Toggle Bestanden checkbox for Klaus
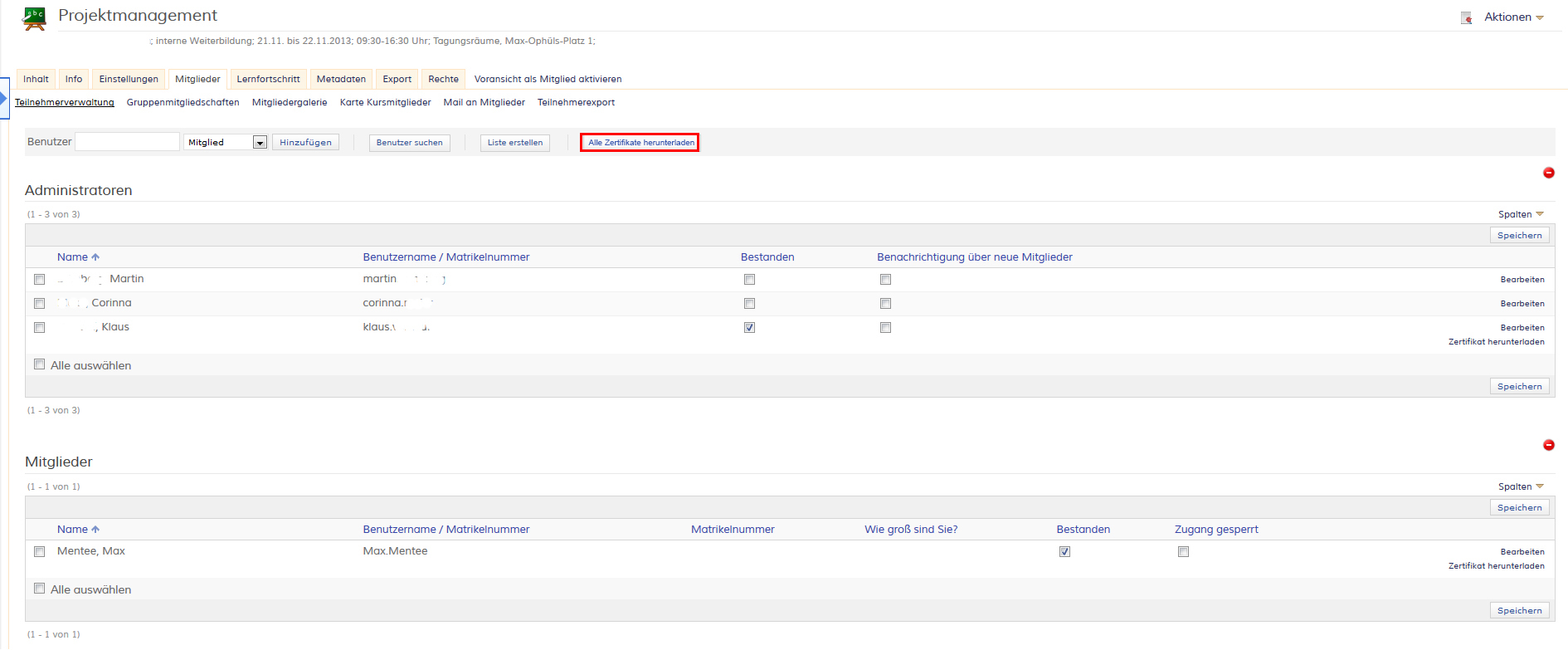 749,328
